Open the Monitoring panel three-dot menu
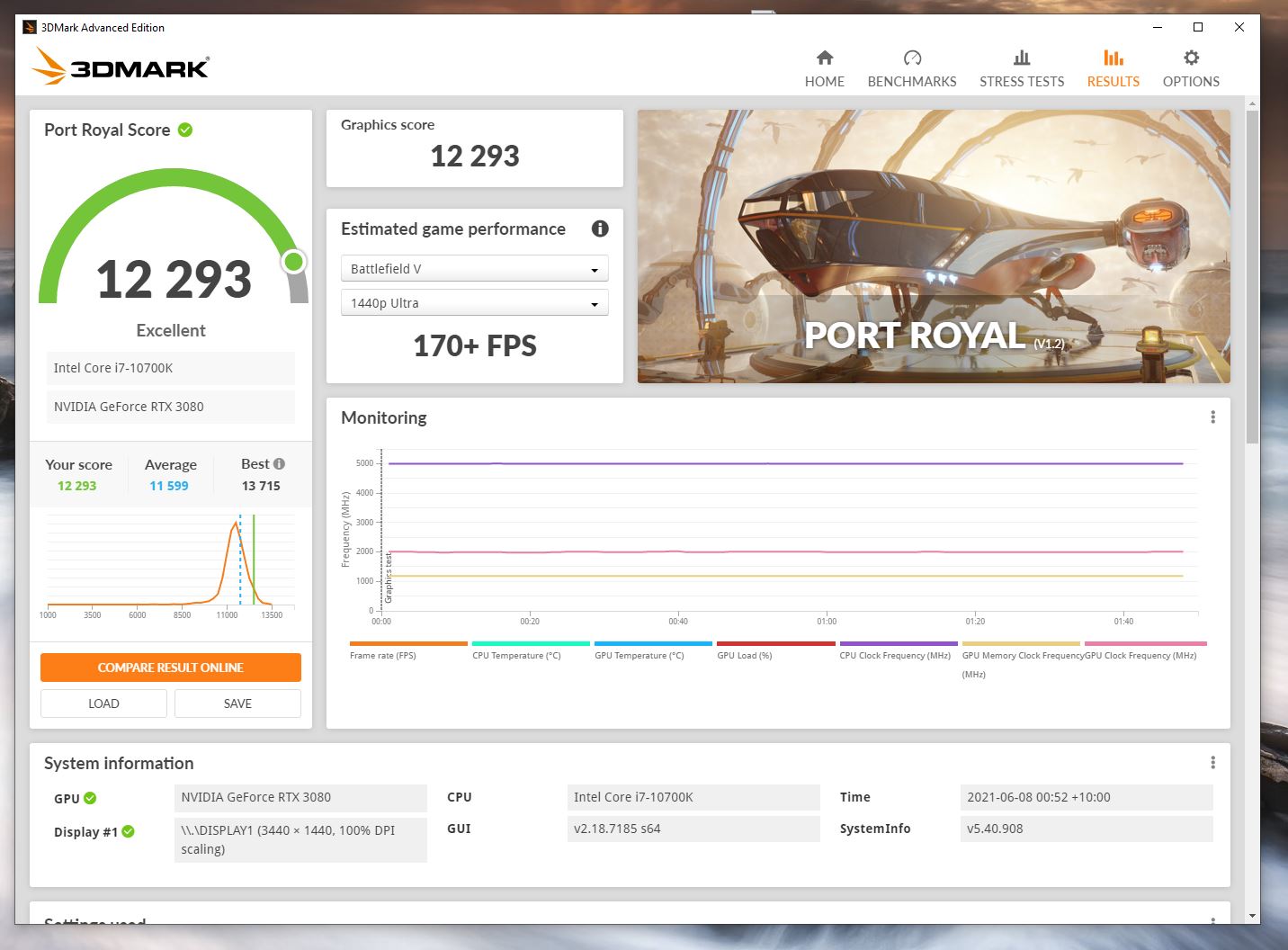 [1212, 417]
